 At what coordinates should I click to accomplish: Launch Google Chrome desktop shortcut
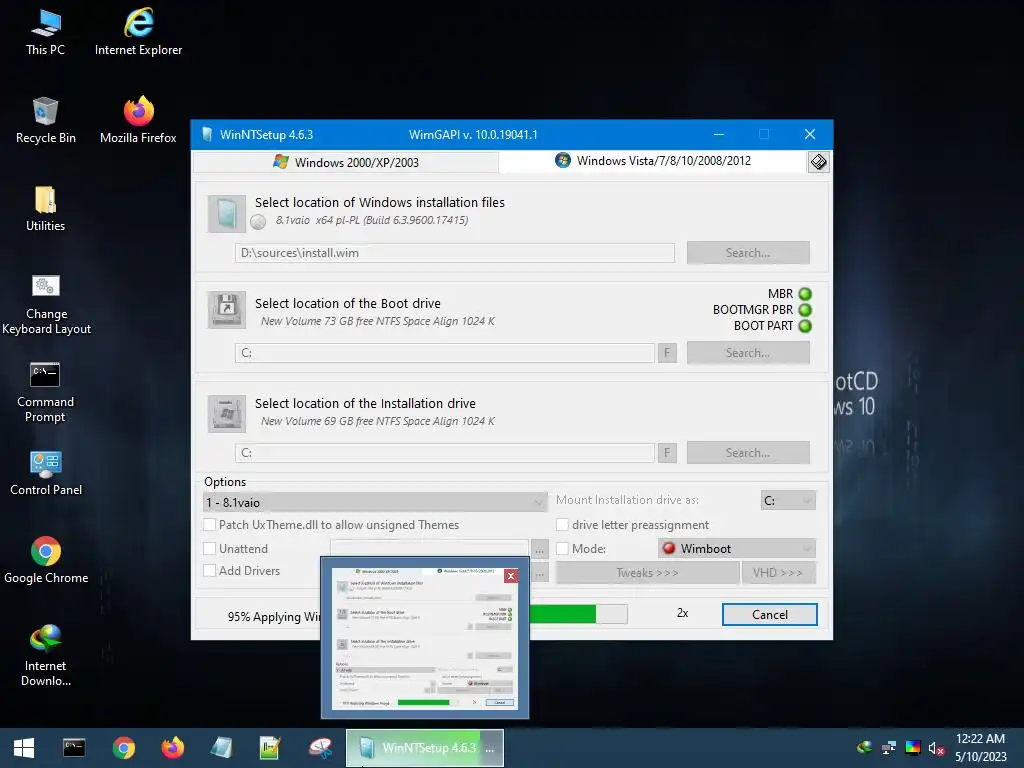(x=46, y=560)
